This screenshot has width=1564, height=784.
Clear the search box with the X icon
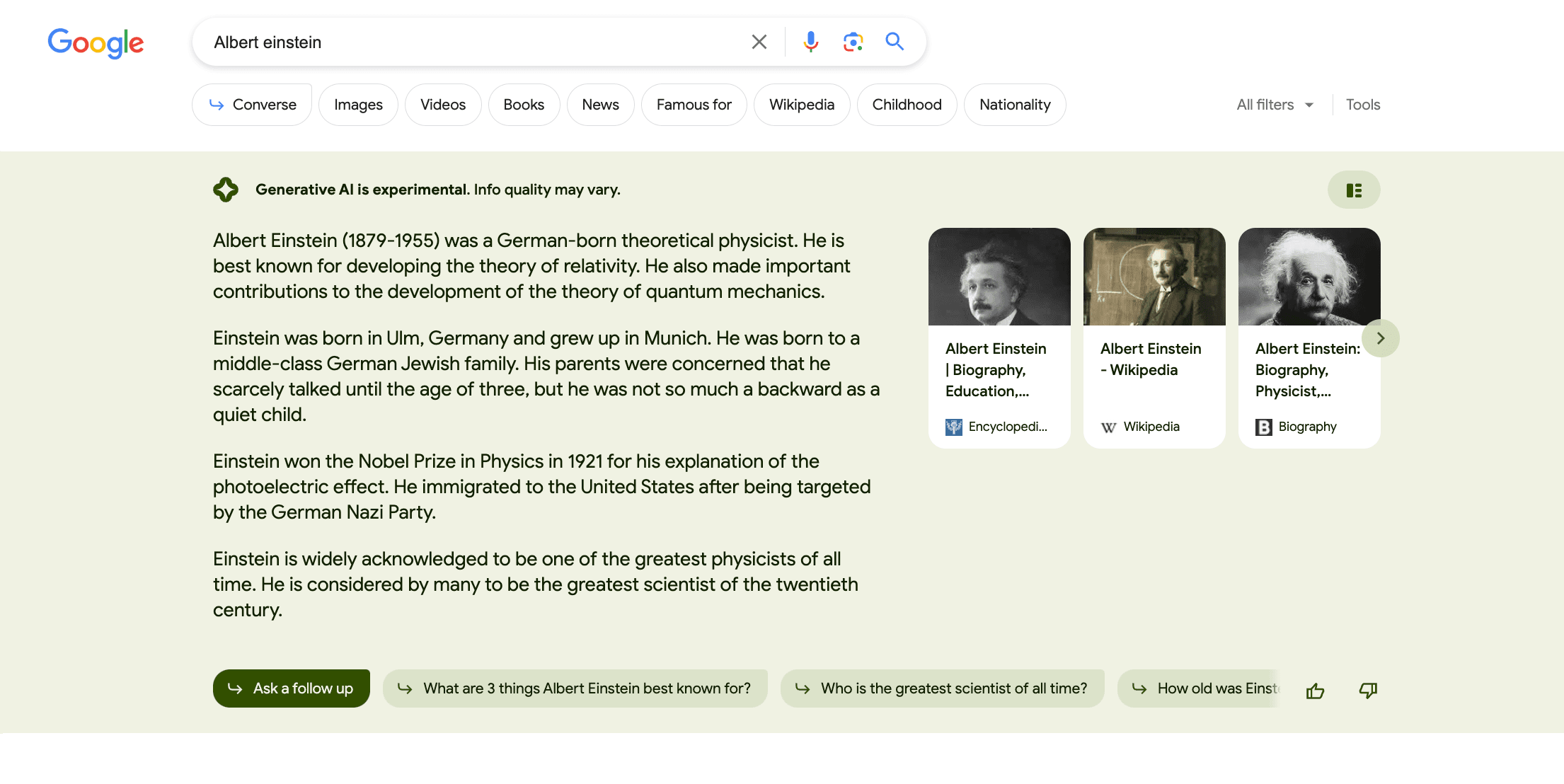(x=759, y=42)
